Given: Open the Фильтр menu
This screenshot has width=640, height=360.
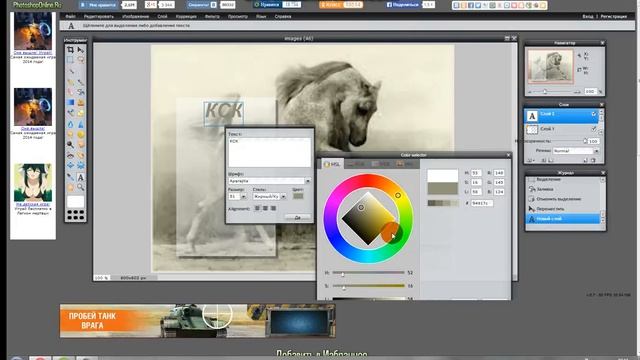Looking at the screenshot, I should 212,17.
